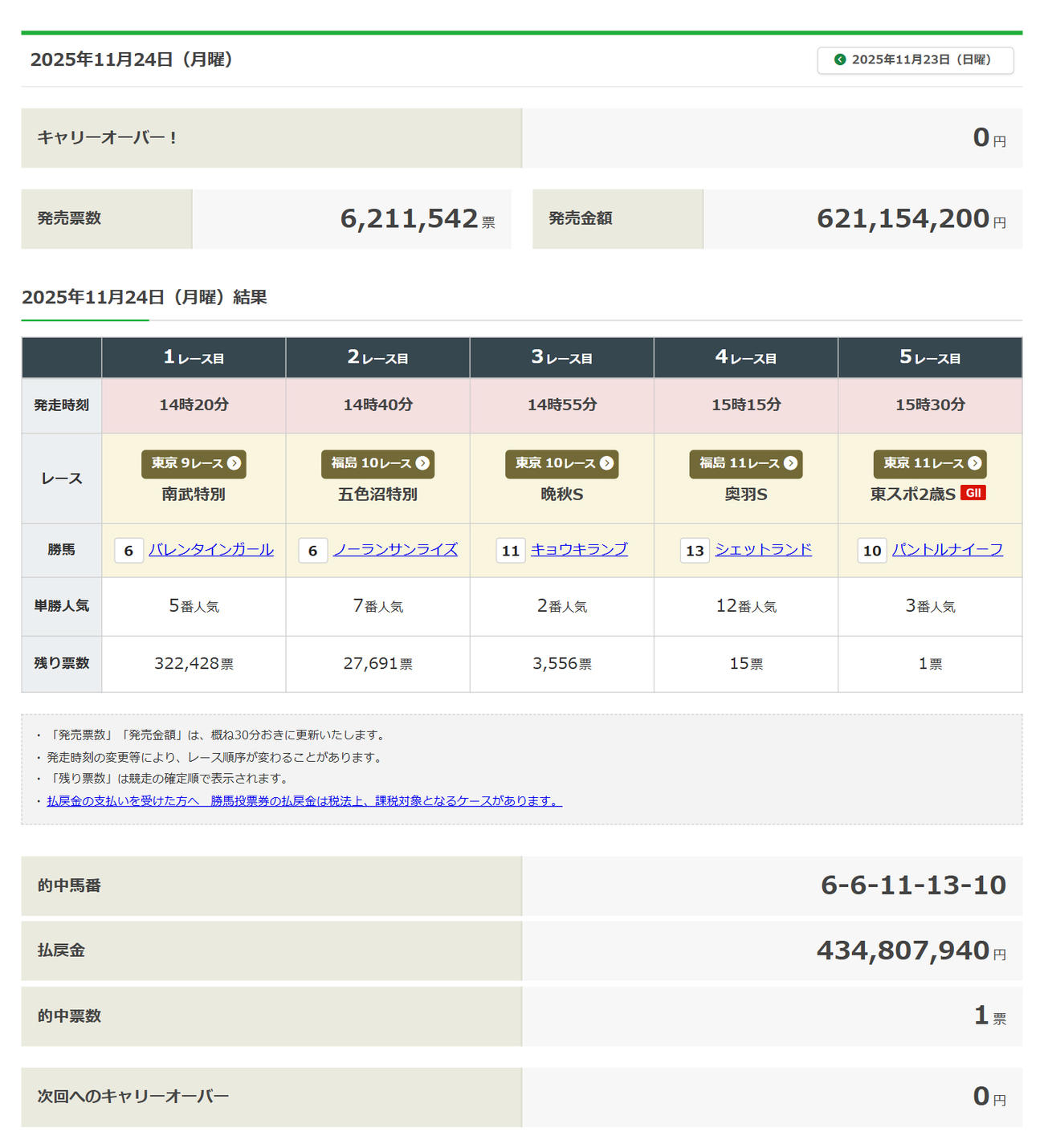Click horse number 11 beside キョウキランブ

511,551
